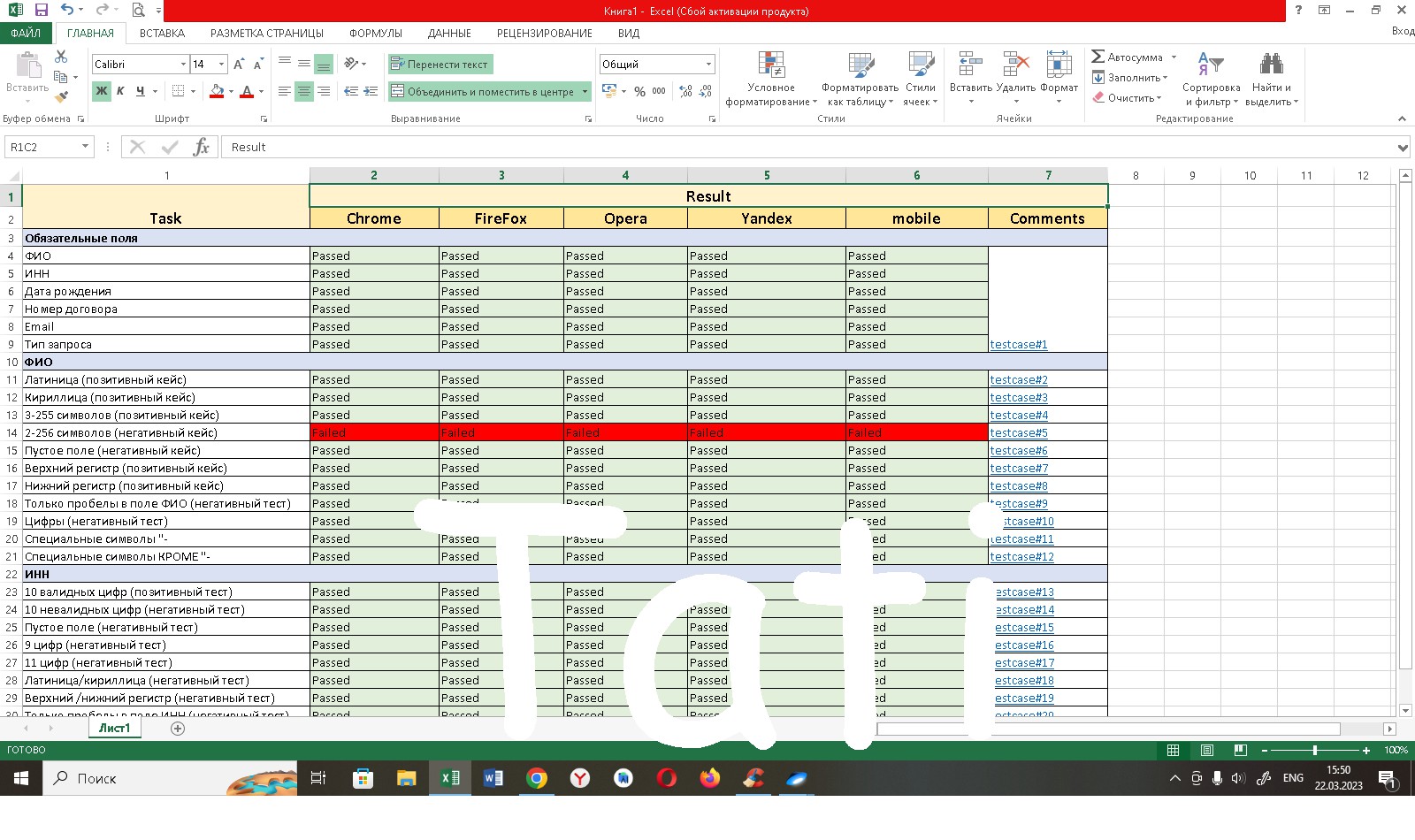
Task: Toggle Wrap Text (Перенести текст)
Action: tap(440, 64)
